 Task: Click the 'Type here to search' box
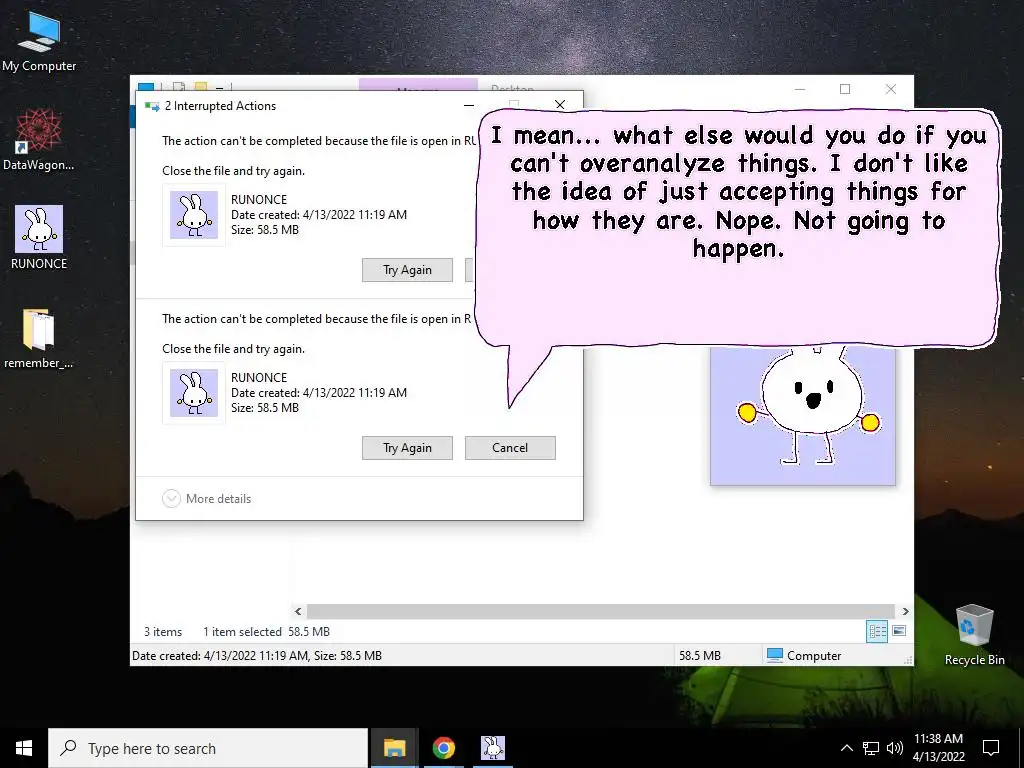tap(208, 748)
